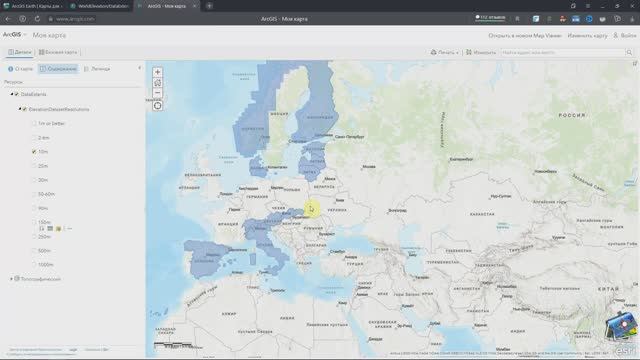The height and width of the screenshot is (360, 640).
Task: Return map to default extent home
Action: [x=158, y=82]
